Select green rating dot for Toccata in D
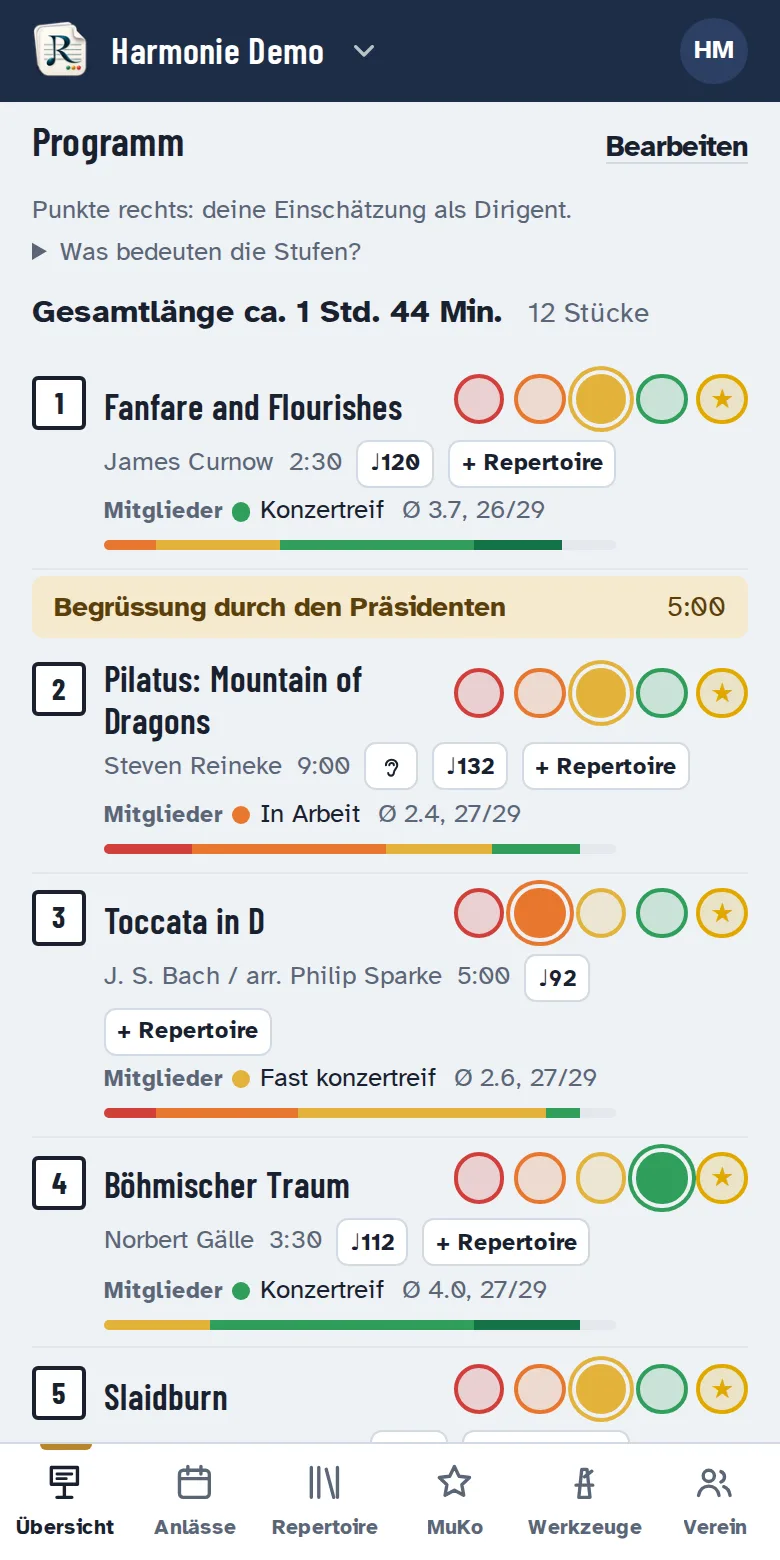The width and height of the screenshot is (780, 1560). tap(662, 913)
